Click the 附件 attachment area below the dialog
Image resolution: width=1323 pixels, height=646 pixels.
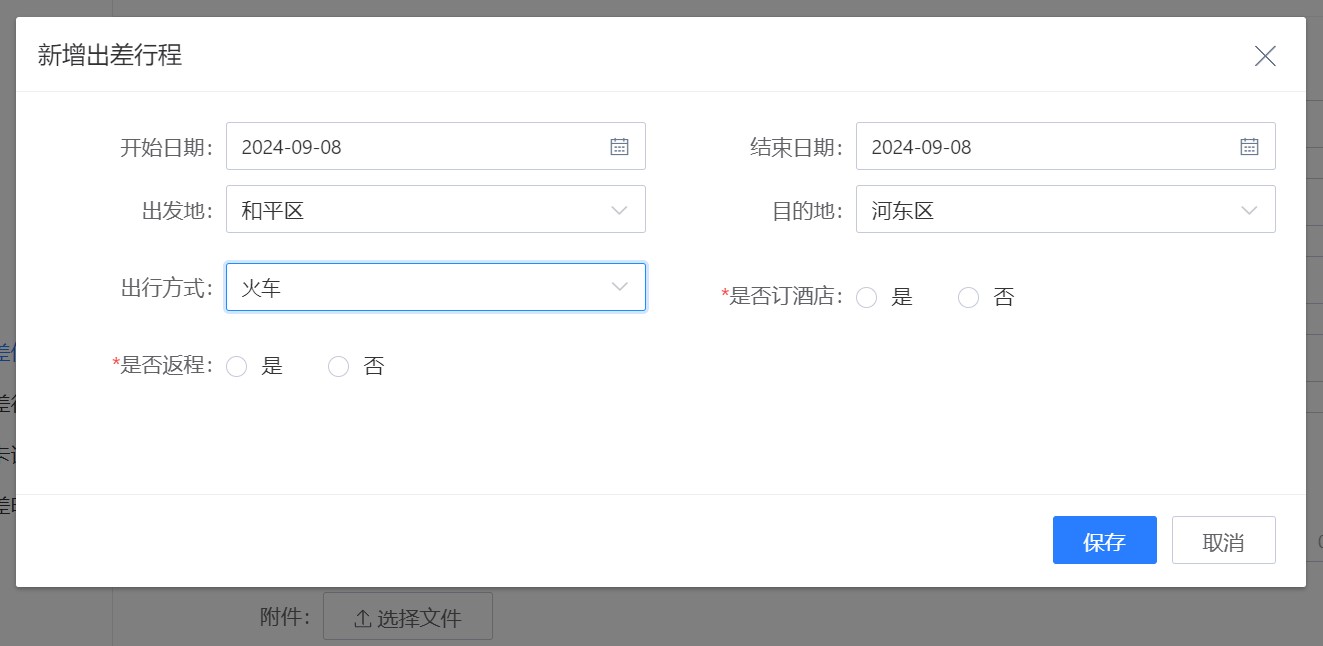click(283, 617)
